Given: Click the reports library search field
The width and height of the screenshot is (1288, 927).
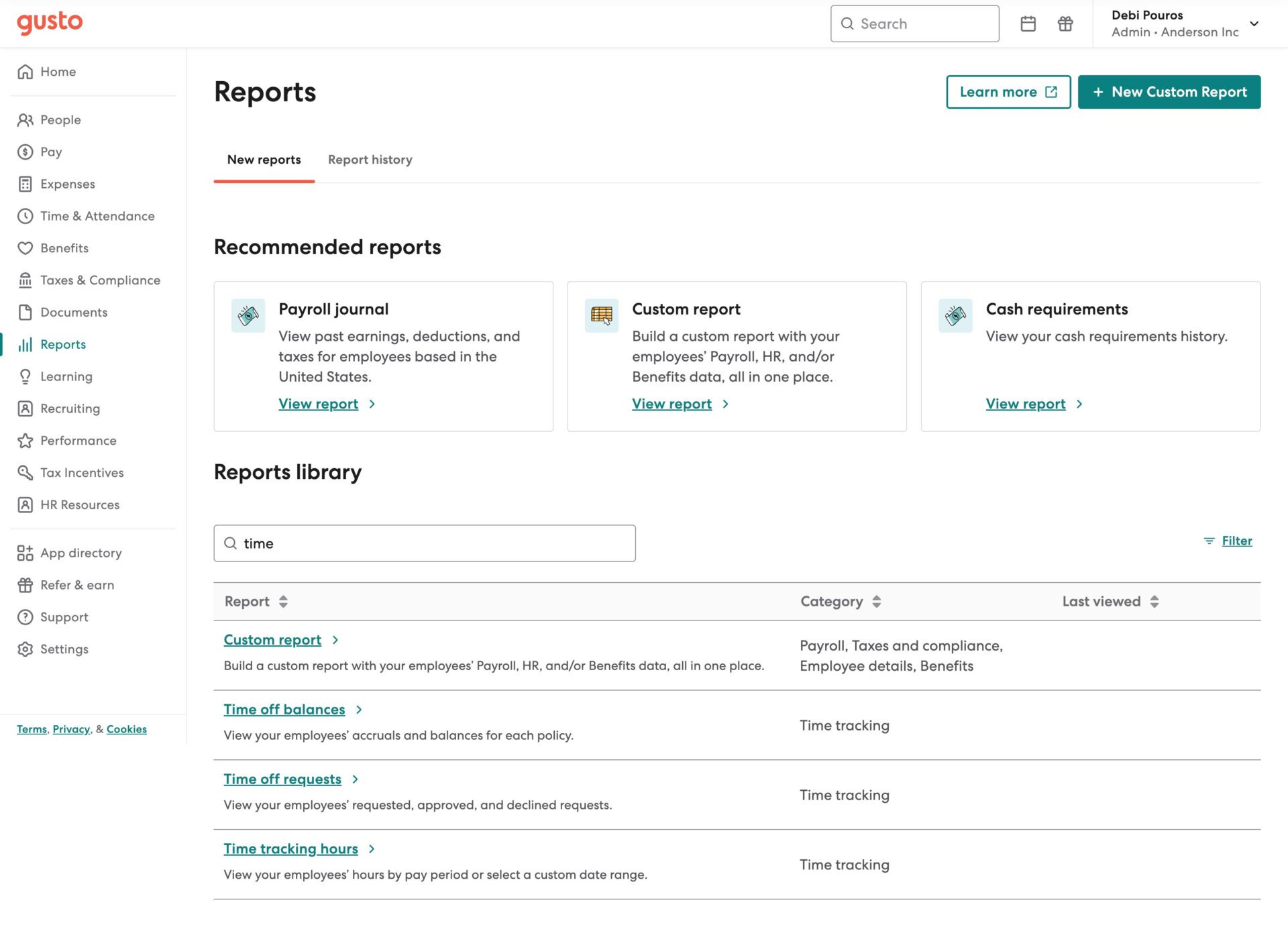Looking at the screenshot, I should click(x=424, y=543).
